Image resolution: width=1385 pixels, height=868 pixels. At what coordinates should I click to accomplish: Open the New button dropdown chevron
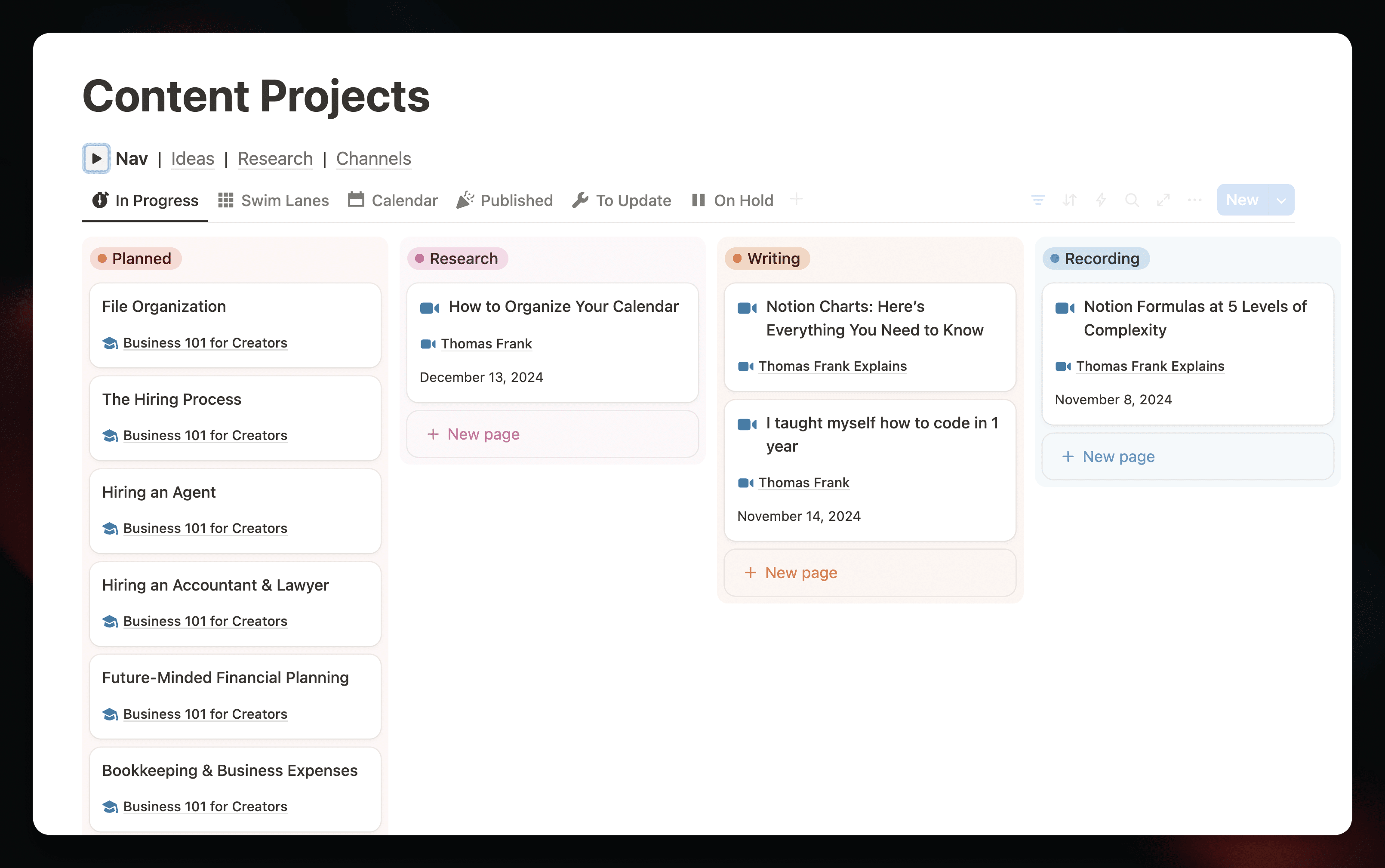click(x=1281, y=200)
